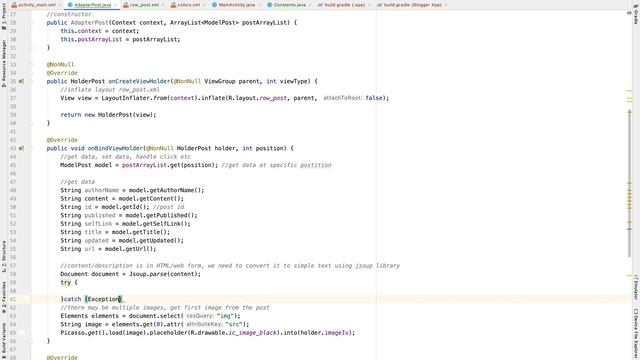640x360 pixels.
Task: Click line number 61 in the gutter
Action: coord(13,299)
